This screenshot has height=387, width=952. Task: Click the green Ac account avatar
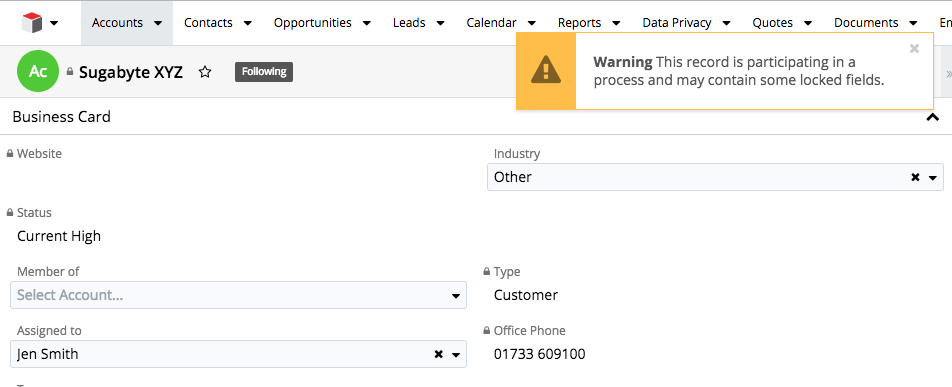click(x=38, y=72)
